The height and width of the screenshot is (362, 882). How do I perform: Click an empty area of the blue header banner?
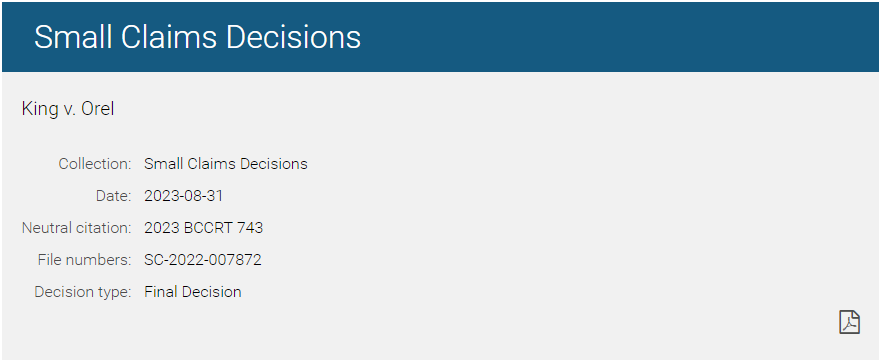tap(619, 37)
